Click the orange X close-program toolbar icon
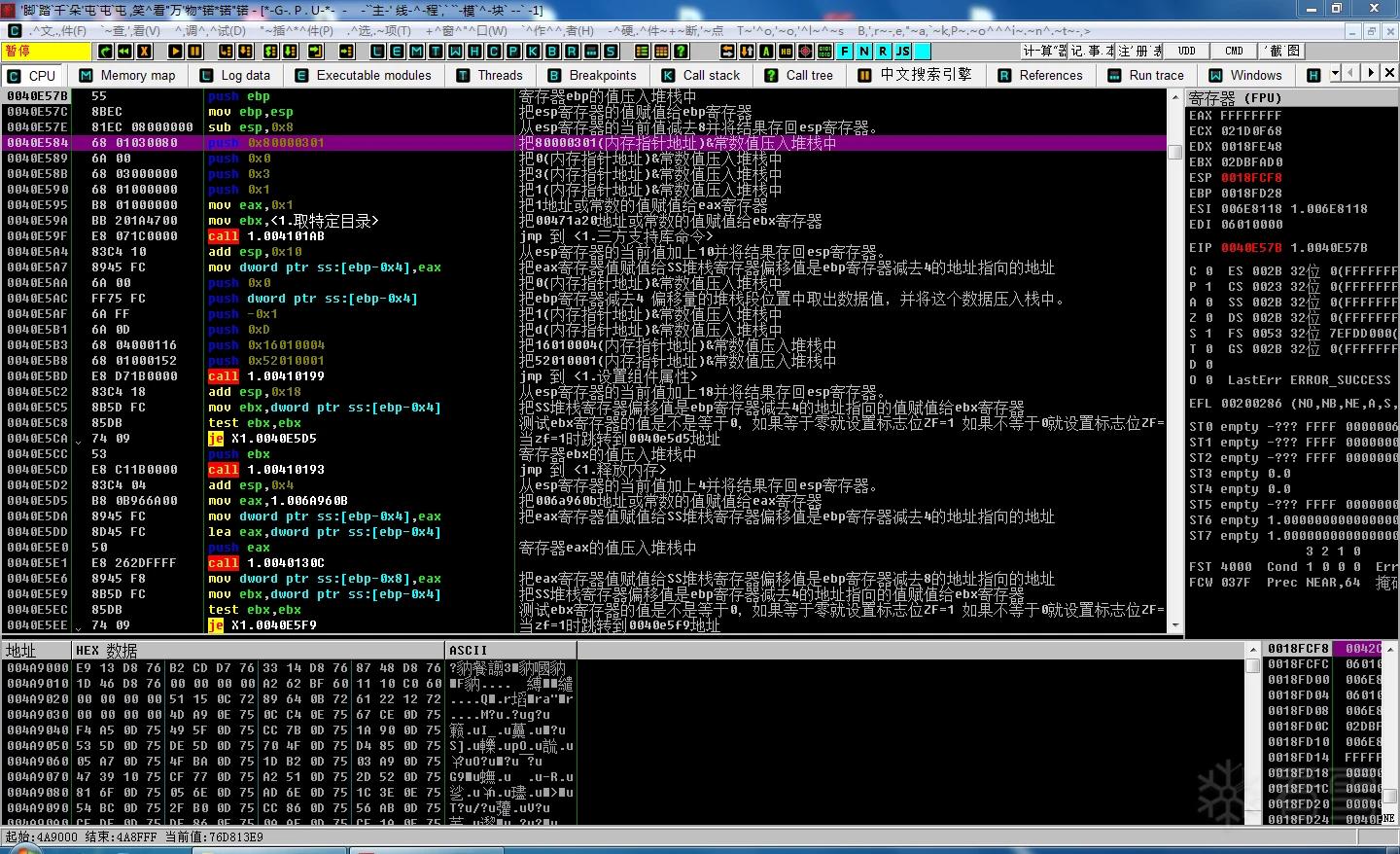Image resolution: width=1400 pixels, height=854 pixels. (144, 51)
